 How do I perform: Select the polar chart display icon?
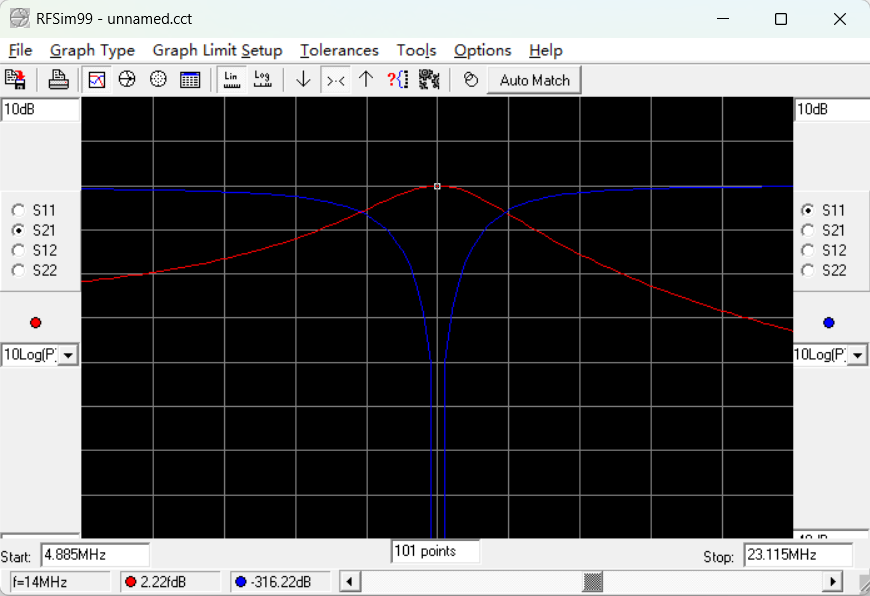[158, 79]
